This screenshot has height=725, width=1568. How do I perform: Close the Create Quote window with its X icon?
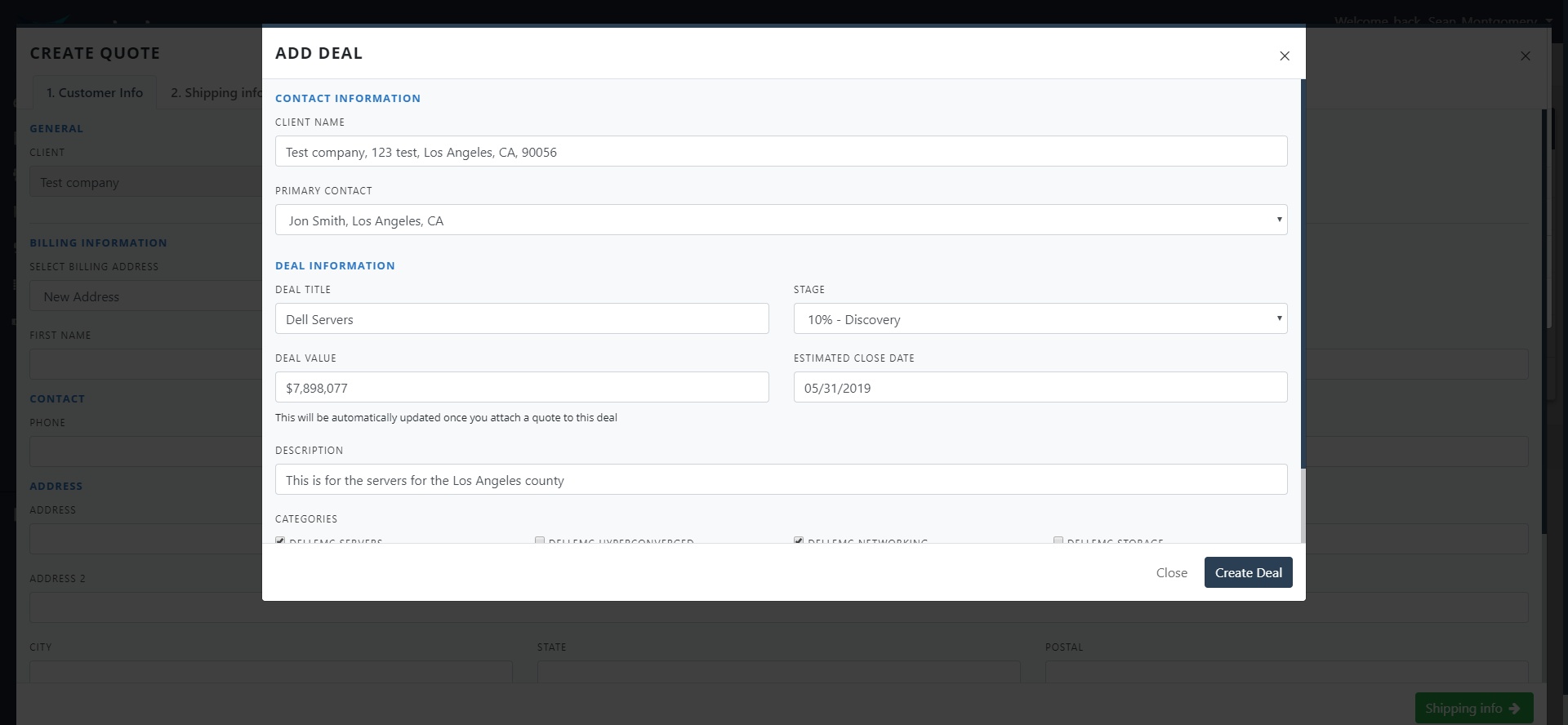coord(1525,56)
